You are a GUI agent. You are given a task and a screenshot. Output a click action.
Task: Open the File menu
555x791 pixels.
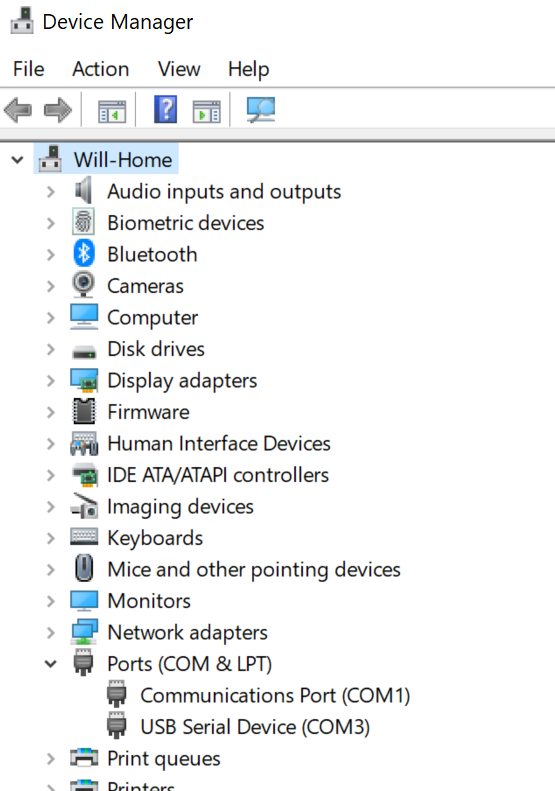tap(29, 69)
